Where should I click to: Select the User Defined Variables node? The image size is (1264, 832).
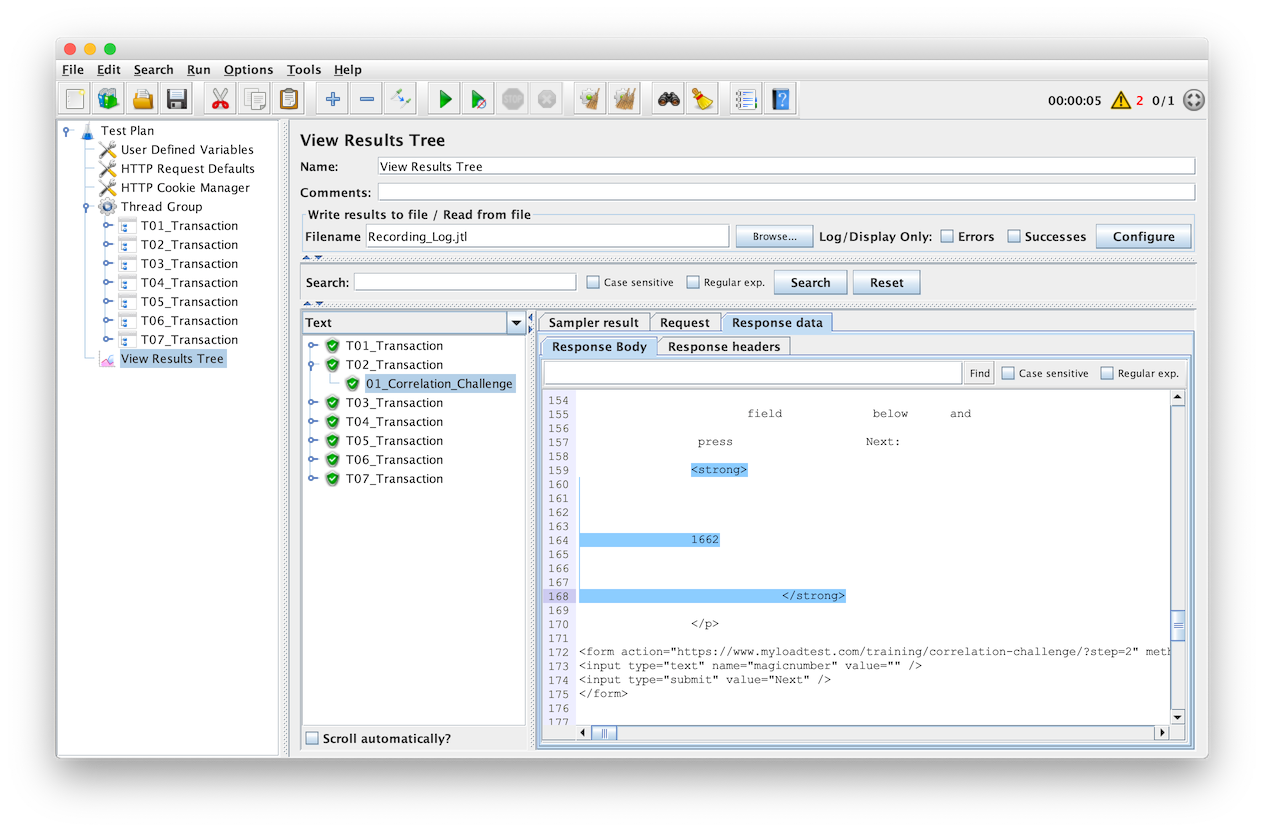[187, 150]
